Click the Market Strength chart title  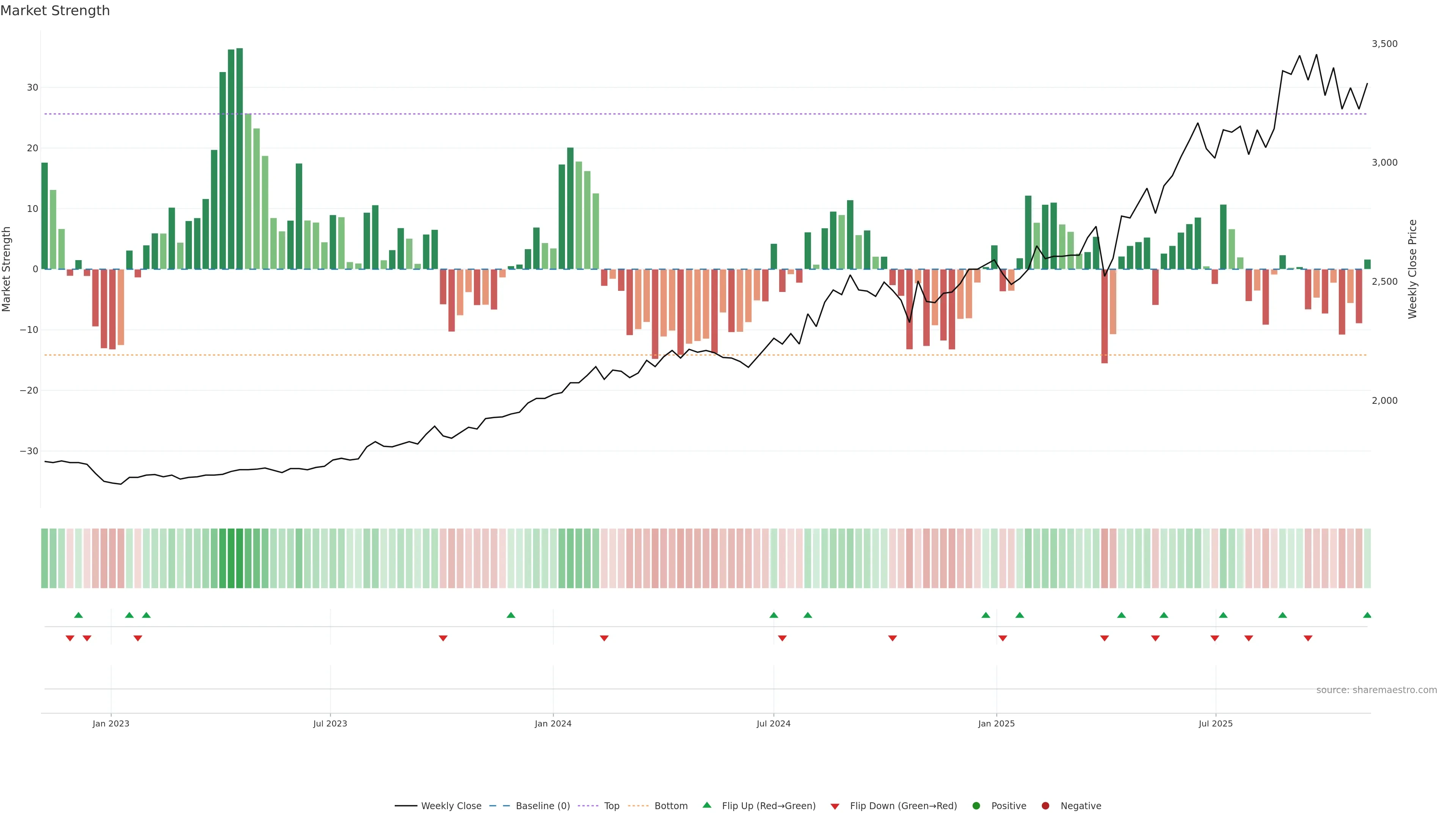pyautogui.click(x=55, y=11)
